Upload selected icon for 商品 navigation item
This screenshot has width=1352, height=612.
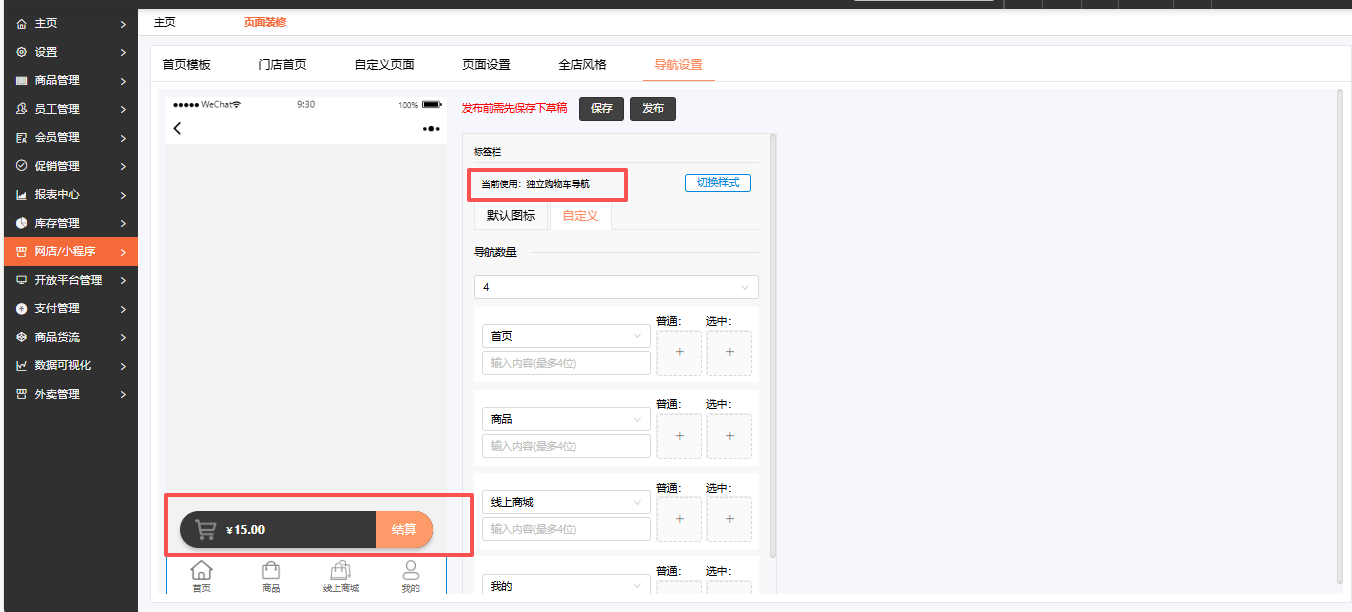[729, 436]
